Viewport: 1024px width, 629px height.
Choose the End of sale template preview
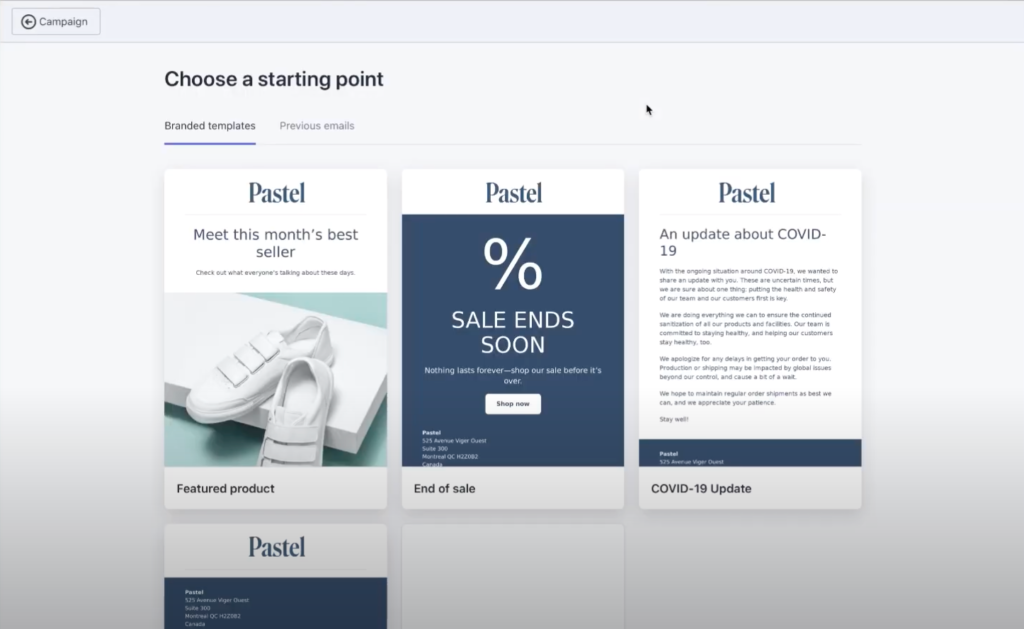click(513, 318)
